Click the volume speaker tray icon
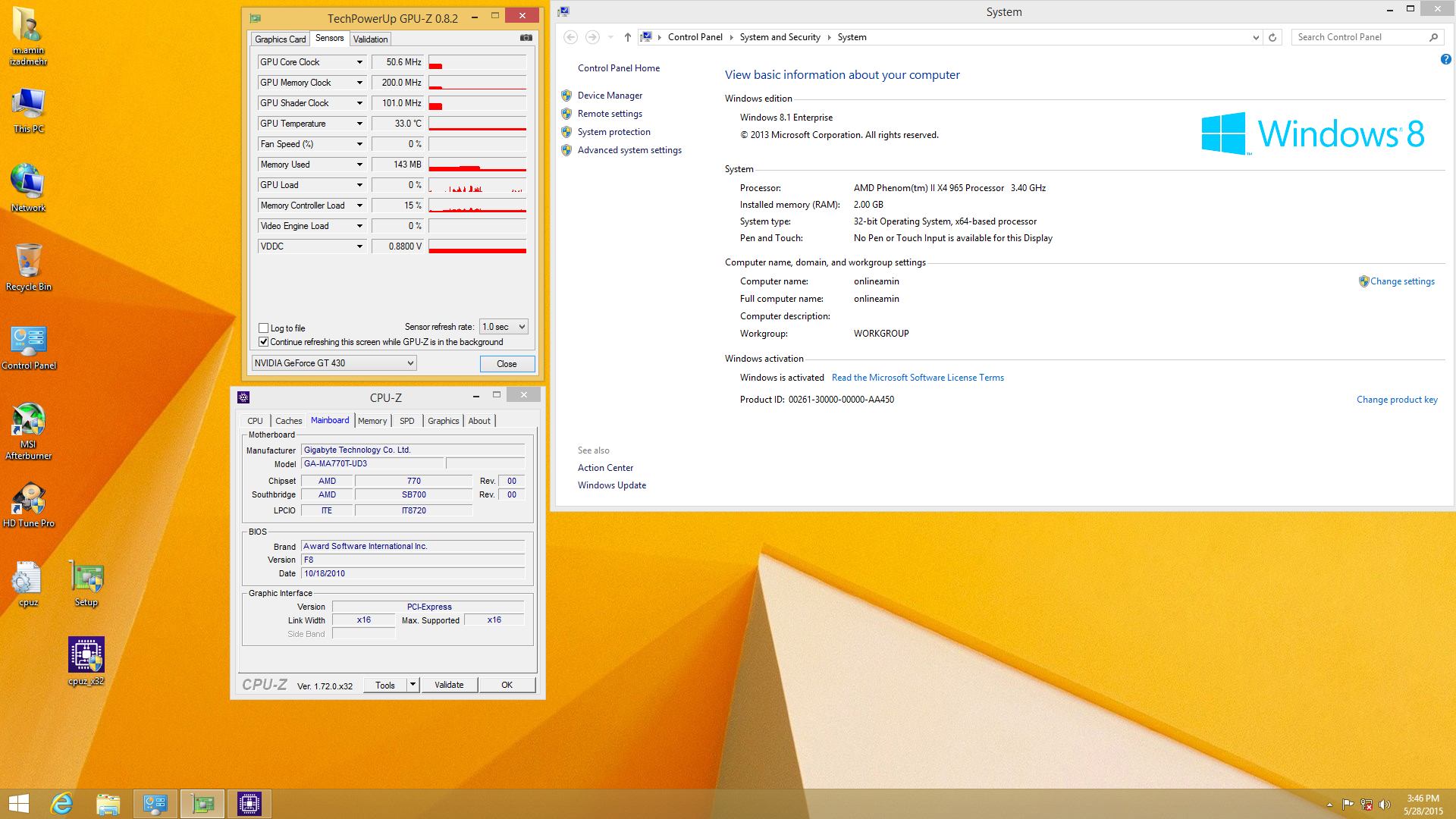The image size is (1456, 819). pyautogui.click(x=1385, y=805)
